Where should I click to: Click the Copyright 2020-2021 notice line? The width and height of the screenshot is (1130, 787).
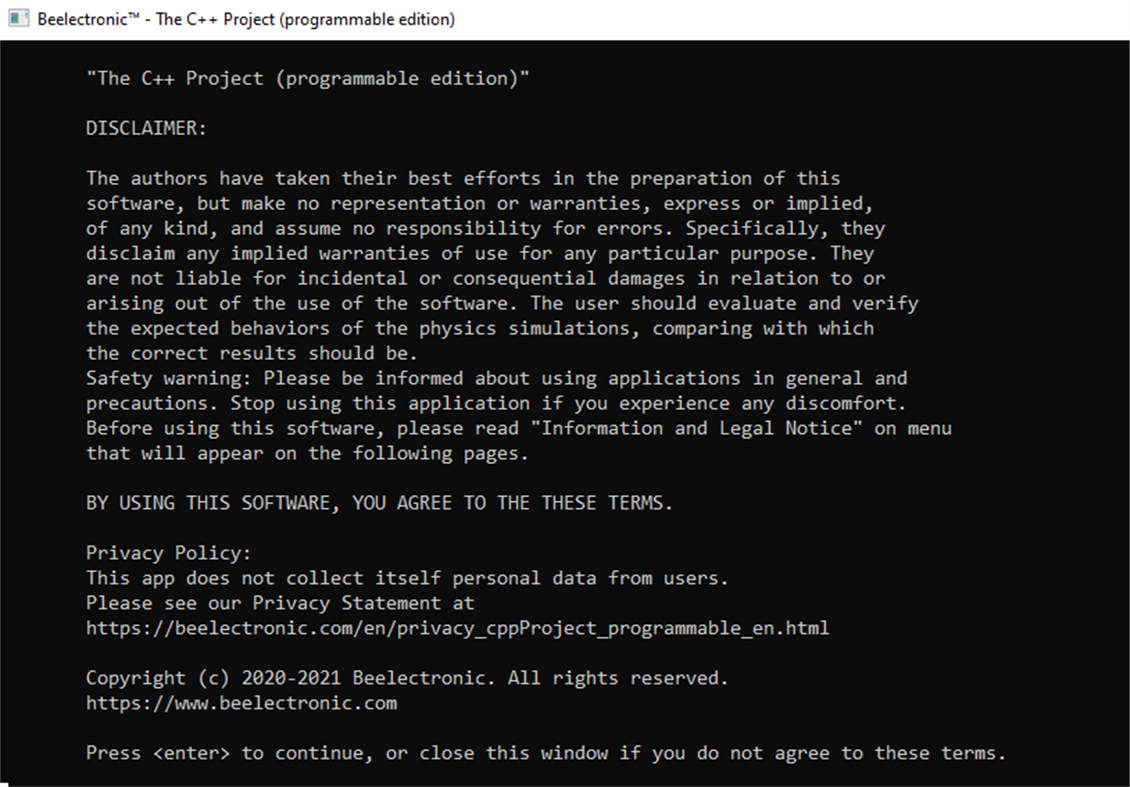click(407, 677)
